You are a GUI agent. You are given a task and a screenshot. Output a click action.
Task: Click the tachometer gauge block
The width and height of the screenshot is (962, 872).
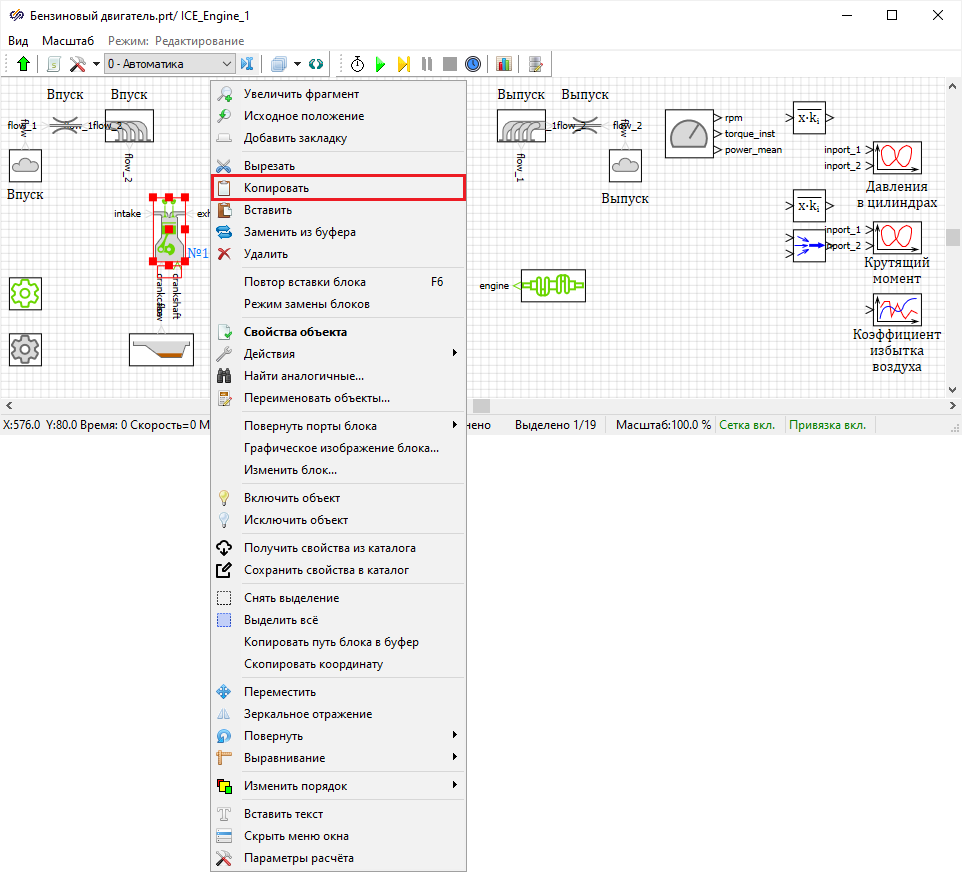pyautogui.click(x=688, y=134)
